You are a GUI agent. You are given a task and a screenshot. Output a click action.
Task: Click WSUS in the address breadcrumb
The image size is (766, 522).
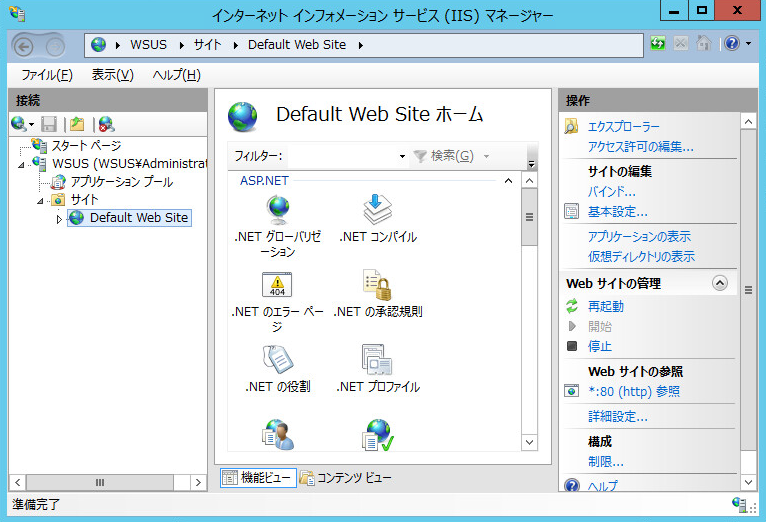[x=149, y=45]
